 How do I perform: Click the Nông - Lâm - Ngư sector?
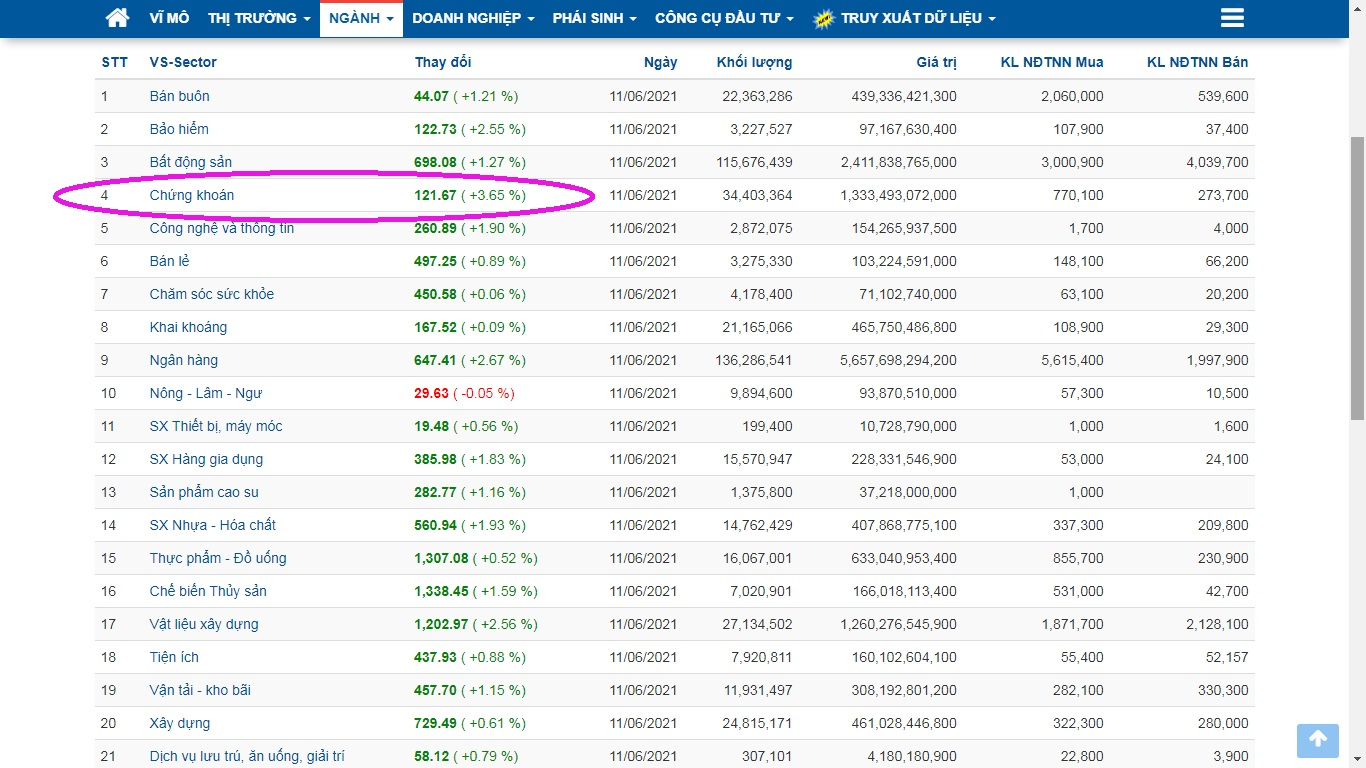206,393
